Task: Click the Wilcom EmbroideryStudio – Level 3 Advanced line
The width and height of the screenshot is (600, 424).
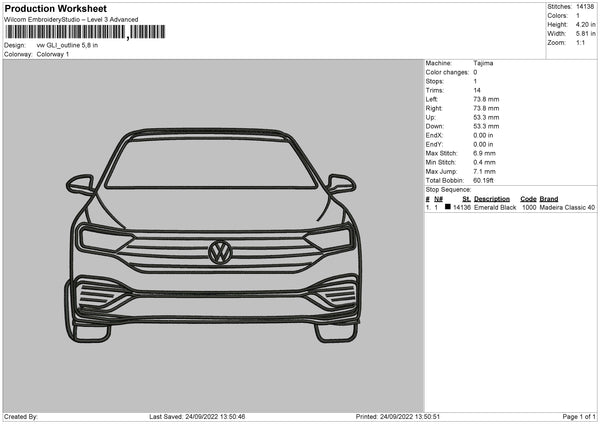Action: coord(71,20)
